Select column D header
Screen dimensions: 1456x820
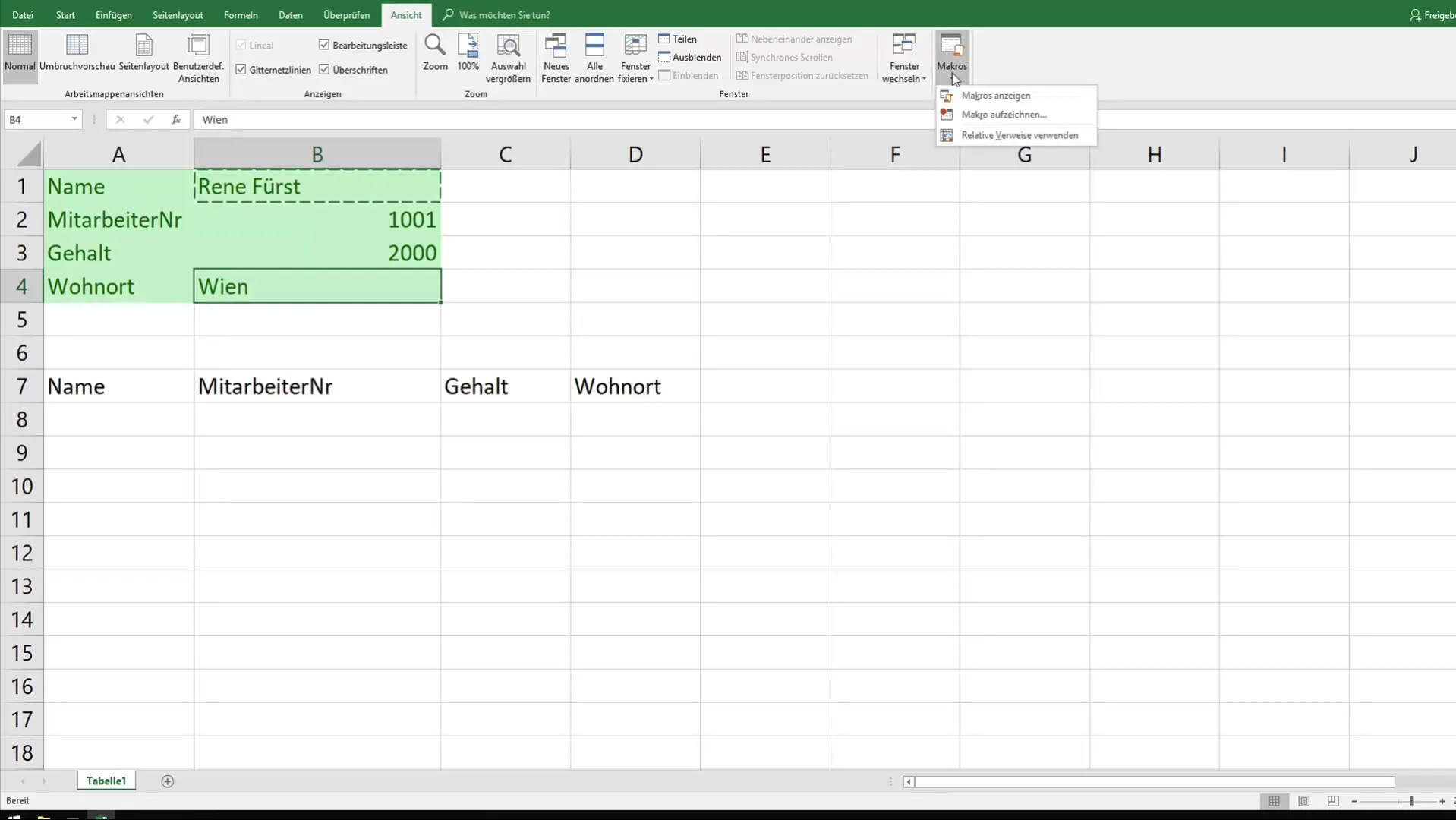635,154
